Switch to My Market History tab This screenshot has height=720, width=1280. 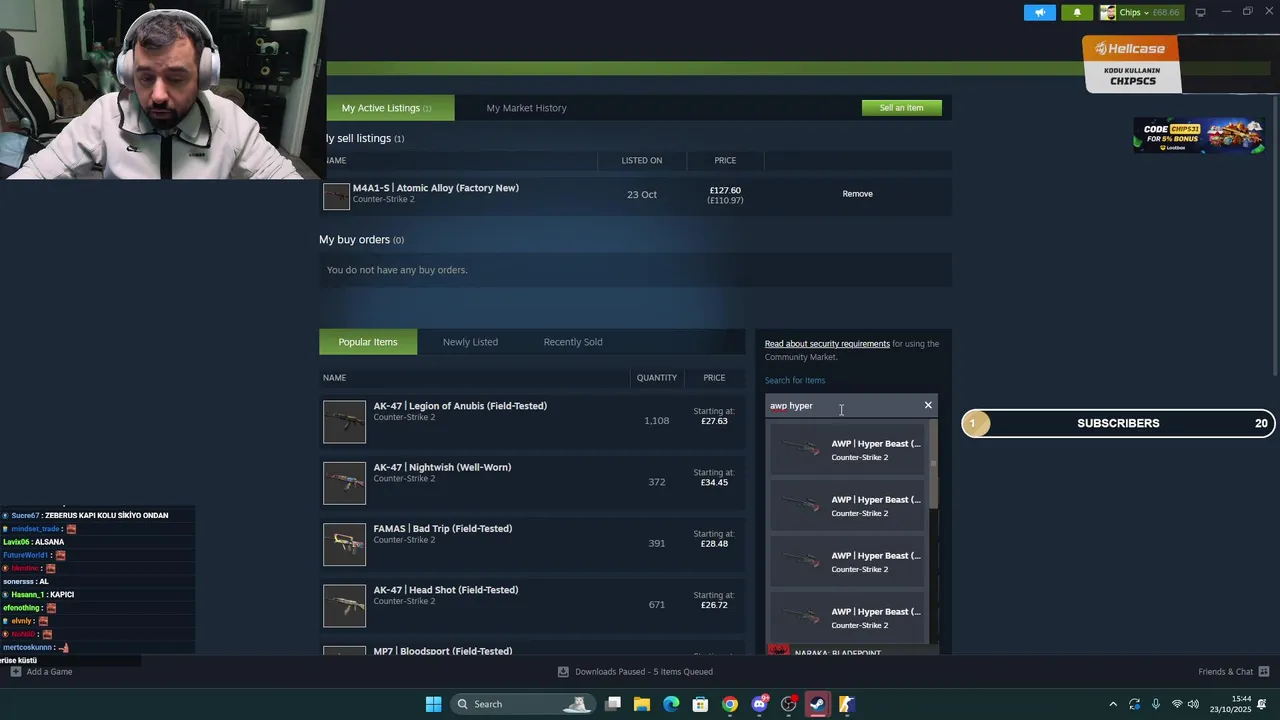click(526, 108)
